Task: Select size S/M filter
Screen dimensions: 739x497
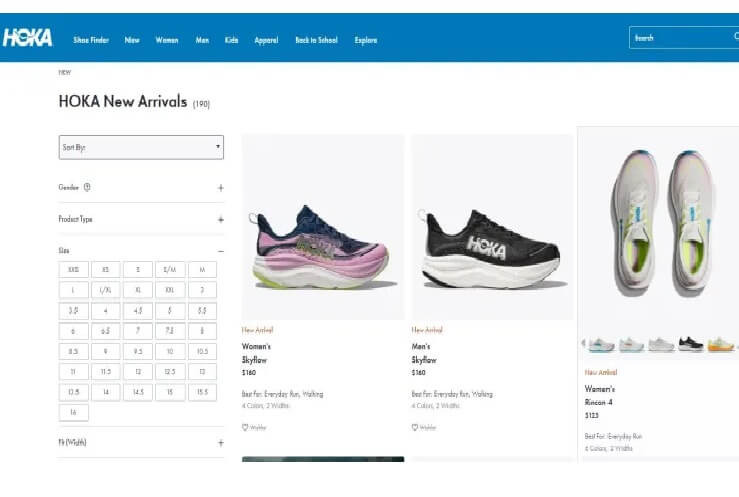Action: click(x=170, y=269)
